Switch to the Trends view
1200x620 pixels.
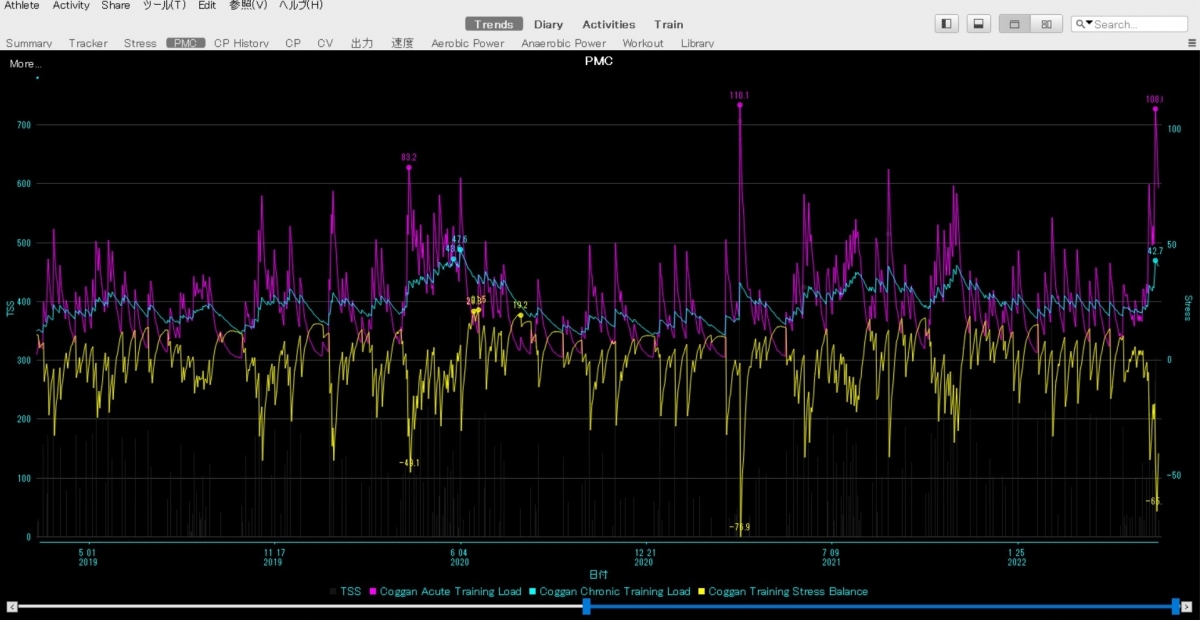click(494, 24)
